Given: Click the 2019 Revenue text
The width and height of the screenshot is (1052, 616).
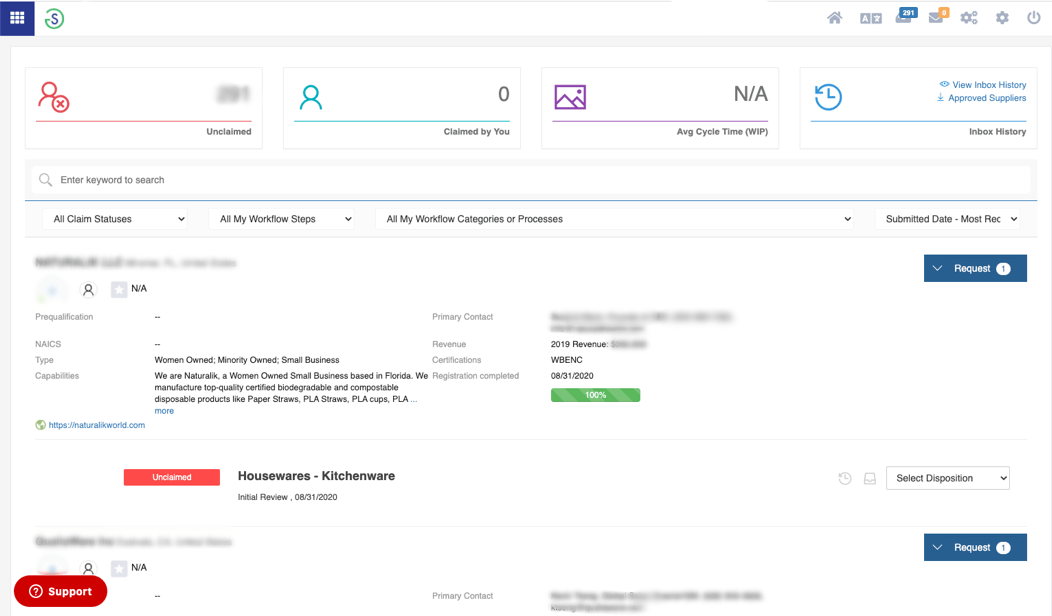Looking at the screenshot, I should (x=579, y=344).
